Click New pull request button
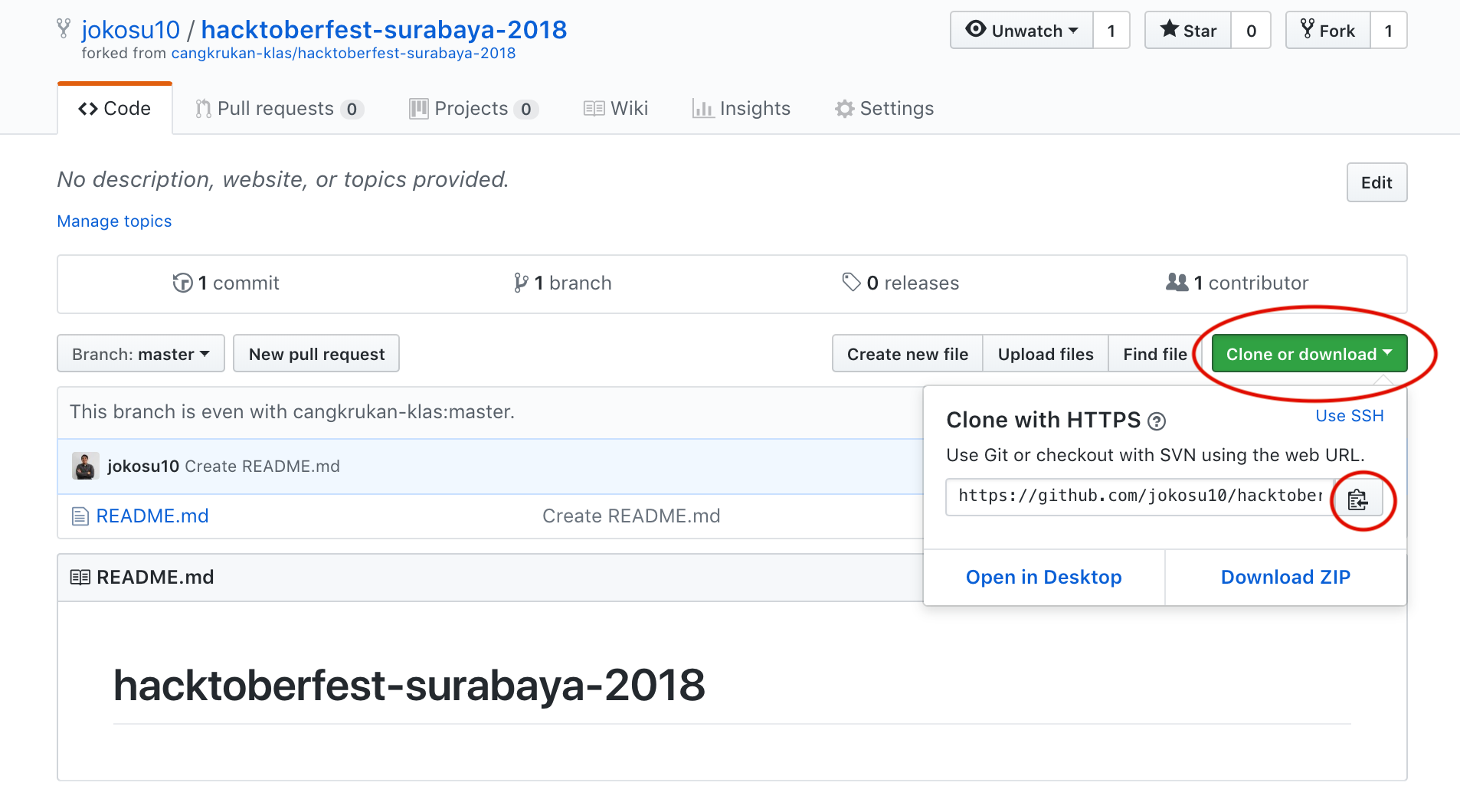The height and width of the screenshot is (812, 1460). coord(316,354)
